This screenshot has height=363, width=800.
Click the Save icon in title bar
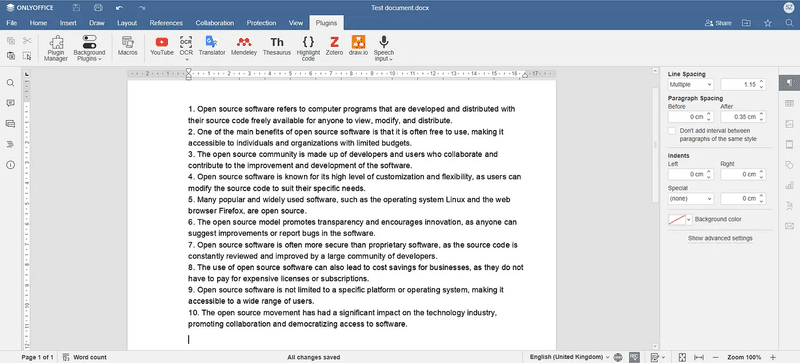[x=77, y=8]
